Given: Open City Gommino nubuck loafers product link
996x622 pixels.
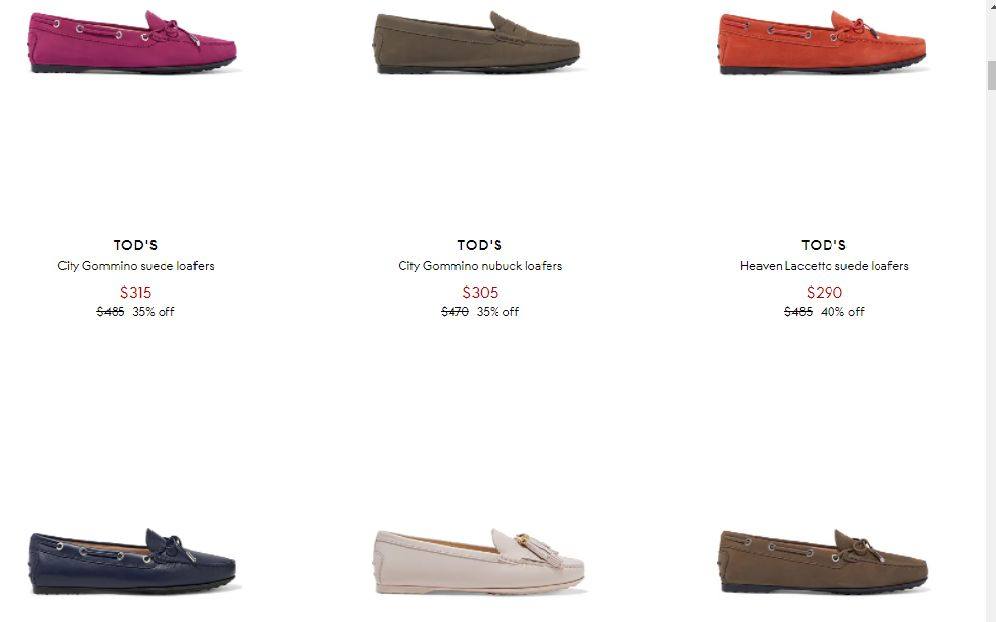Looking at the screenshot, I should coord(480,266).
